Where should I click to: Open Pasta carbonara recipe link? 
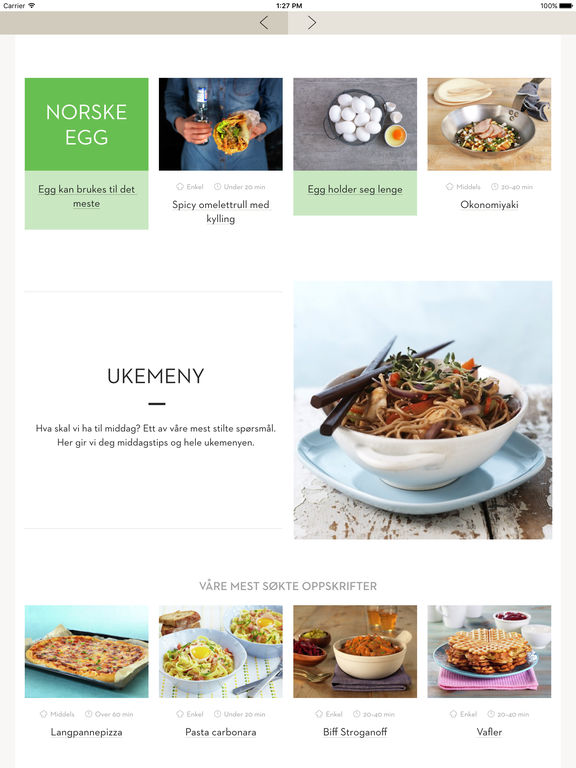pos(220,732)
